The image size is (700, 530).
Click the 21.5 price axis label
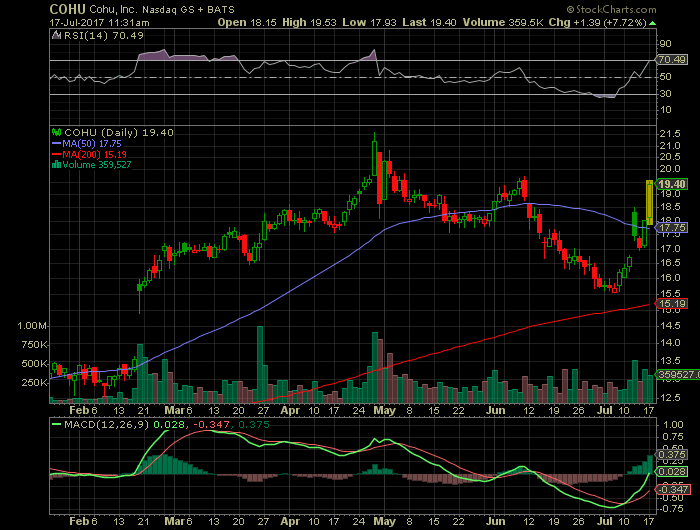(x=671, y=134)
